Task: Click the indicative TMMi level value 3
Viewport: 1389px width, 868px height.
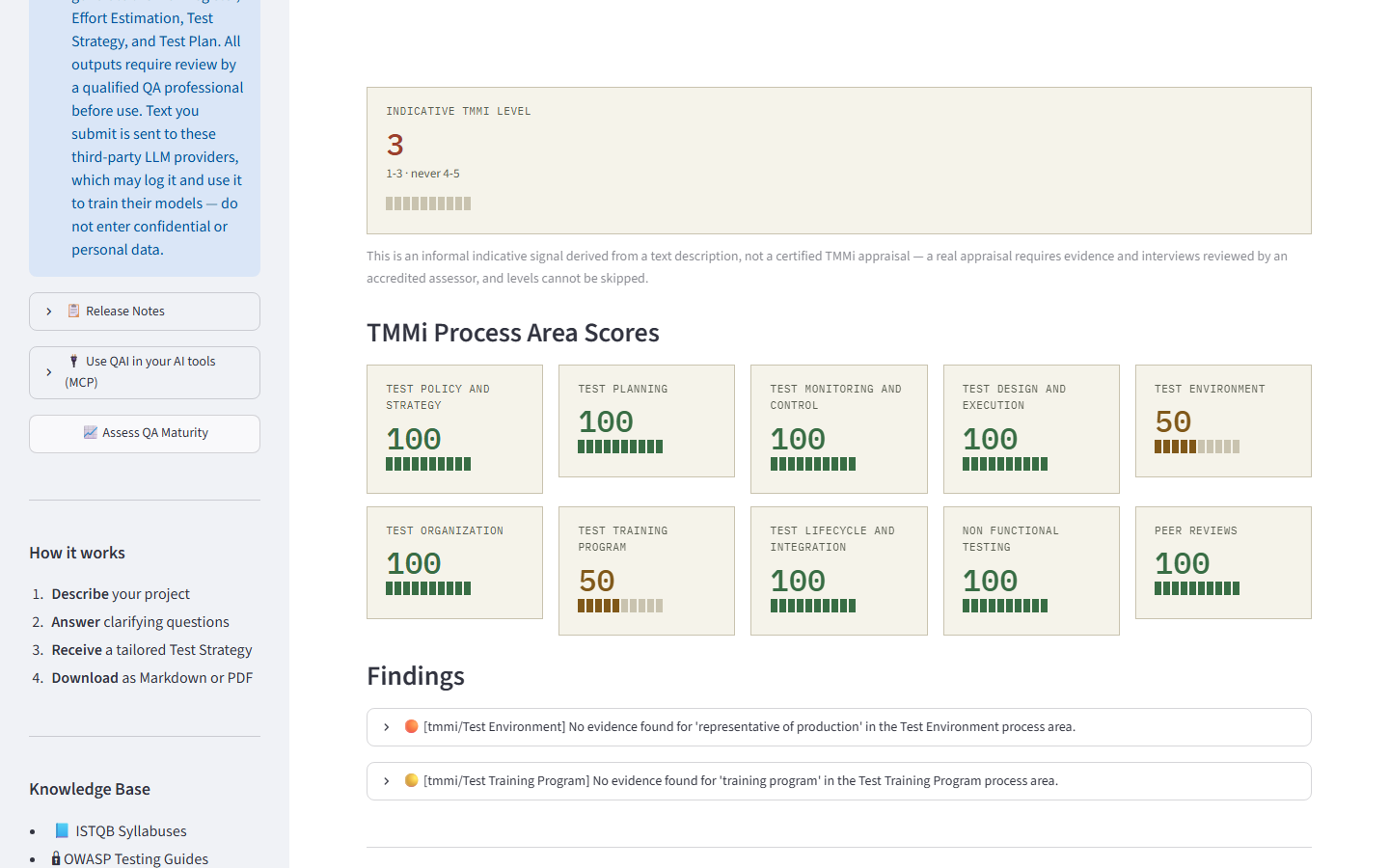Action: pyautogui.click(x=395, y=146)
